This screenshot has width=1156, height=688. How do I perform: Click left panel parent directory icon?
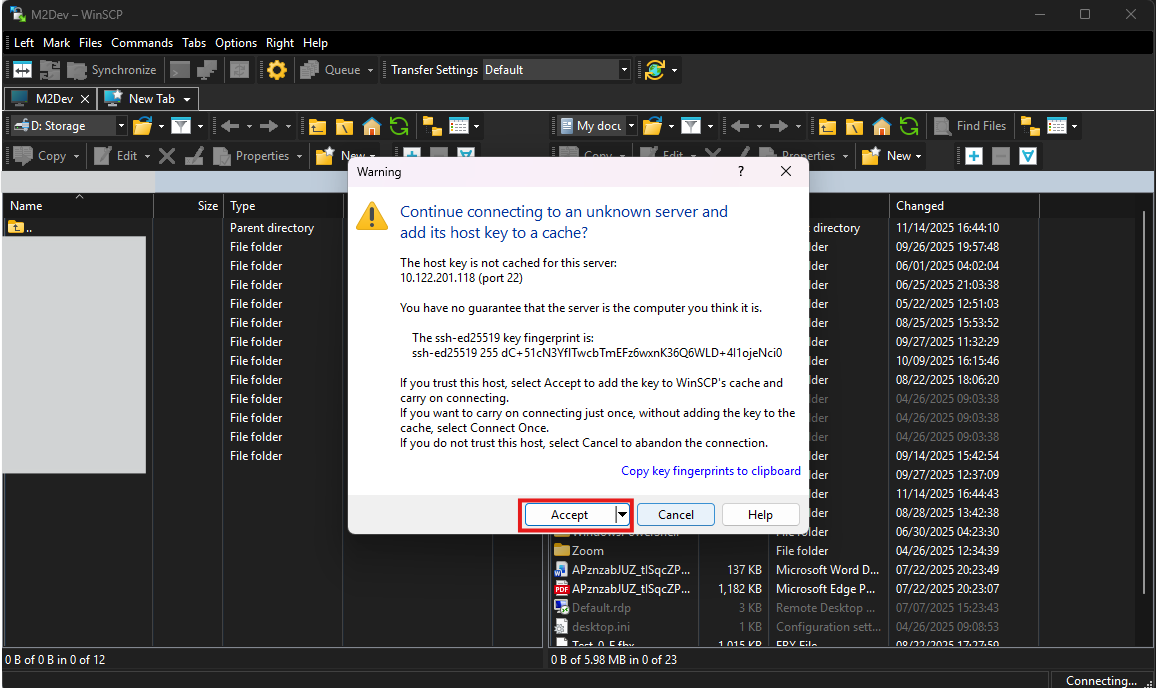pyautogui.click(x=317, y=126)
